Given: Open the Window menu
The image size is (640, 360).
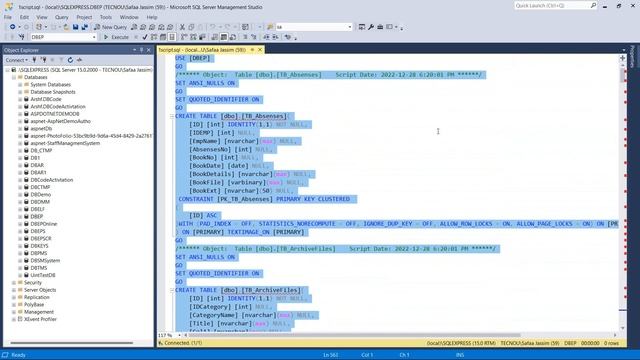Looking at the screenshot, I should [129, 17].
